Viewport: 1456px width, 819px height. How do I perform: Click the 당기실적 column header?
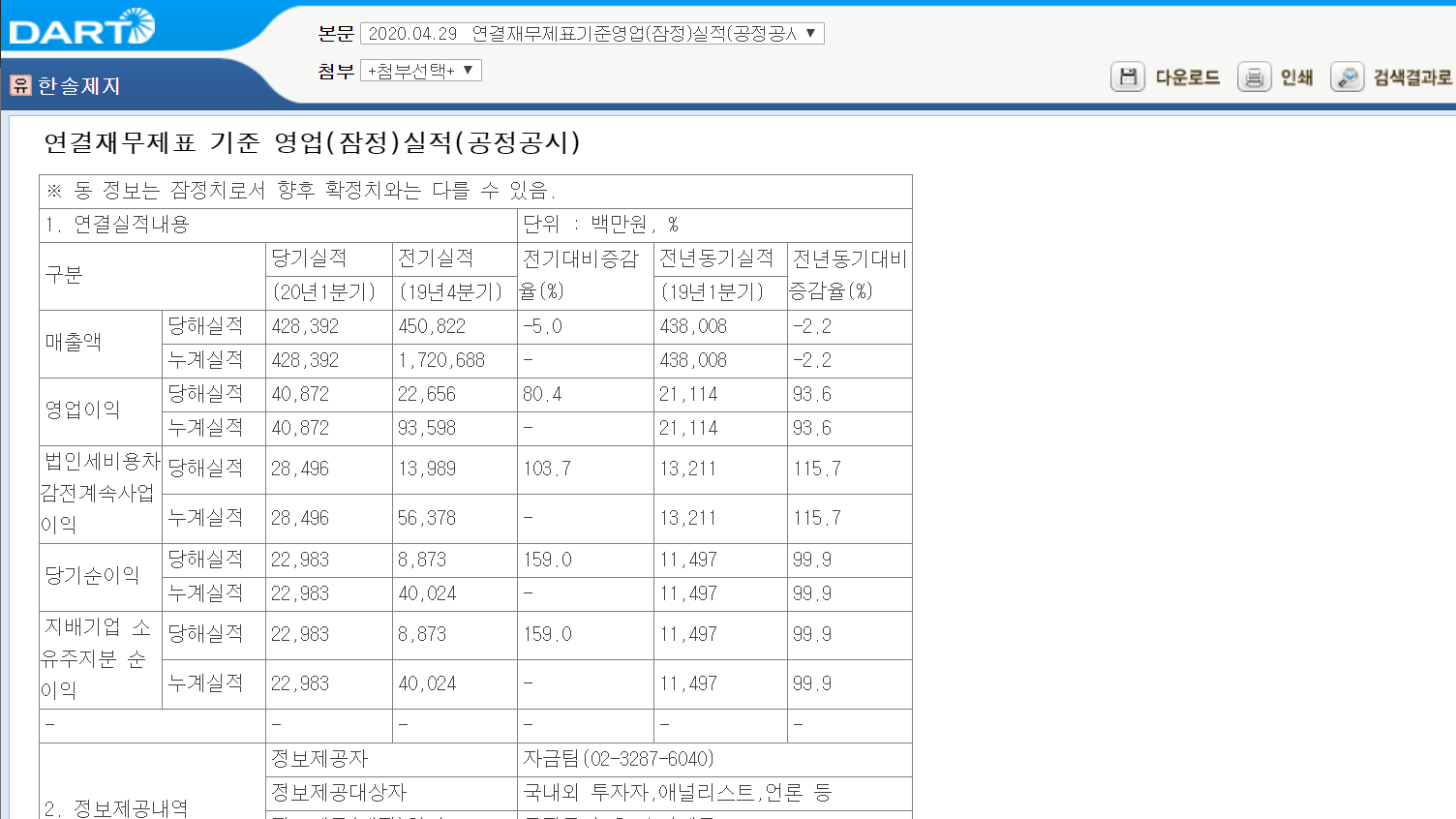[309, 258]
